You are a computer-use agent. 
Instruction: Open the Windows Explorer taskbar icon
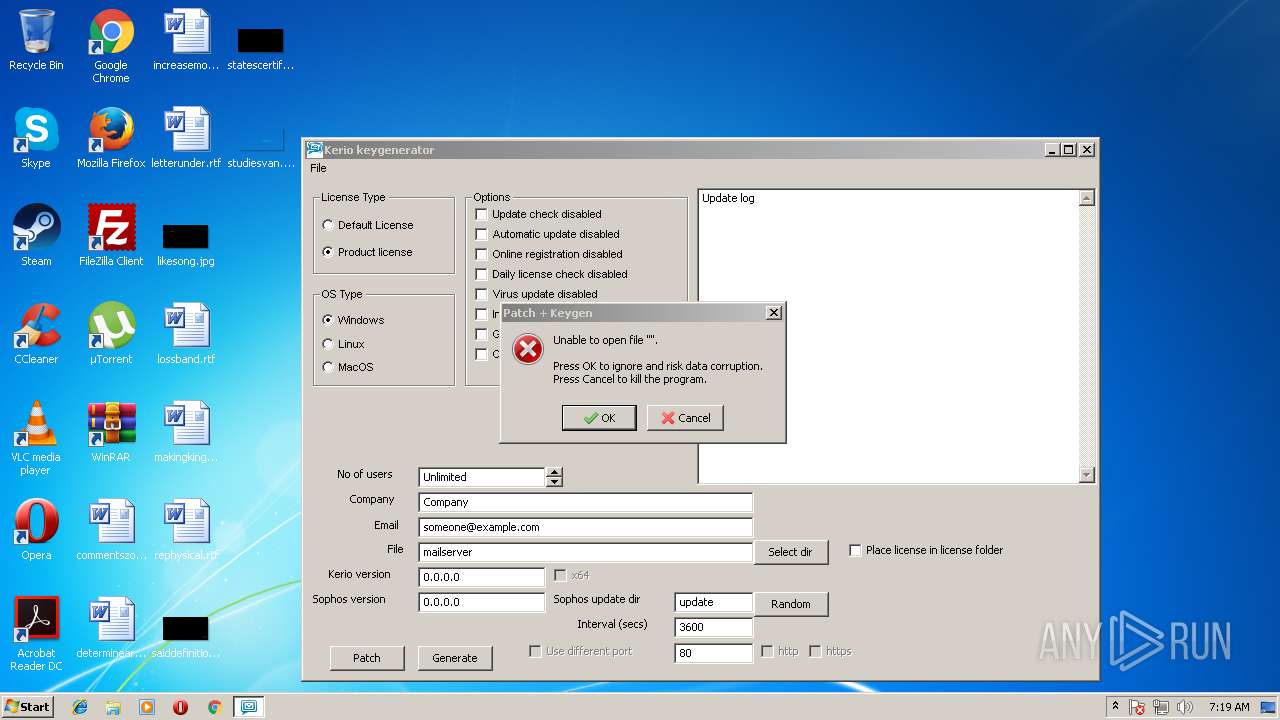click(x=113, y=707)
